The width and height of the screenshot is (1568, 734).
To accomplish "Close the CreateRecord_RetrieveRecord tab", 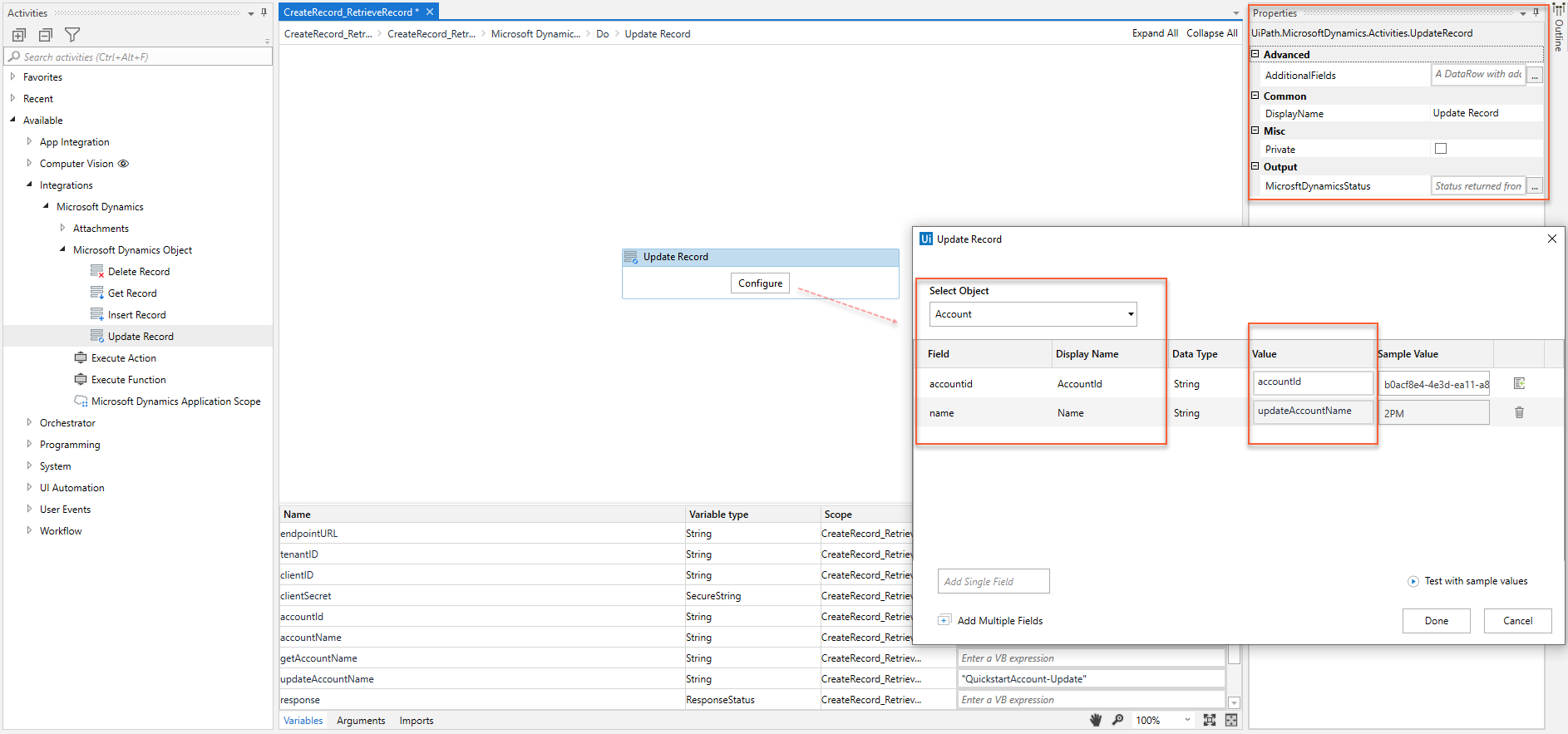I will point(430,12).
